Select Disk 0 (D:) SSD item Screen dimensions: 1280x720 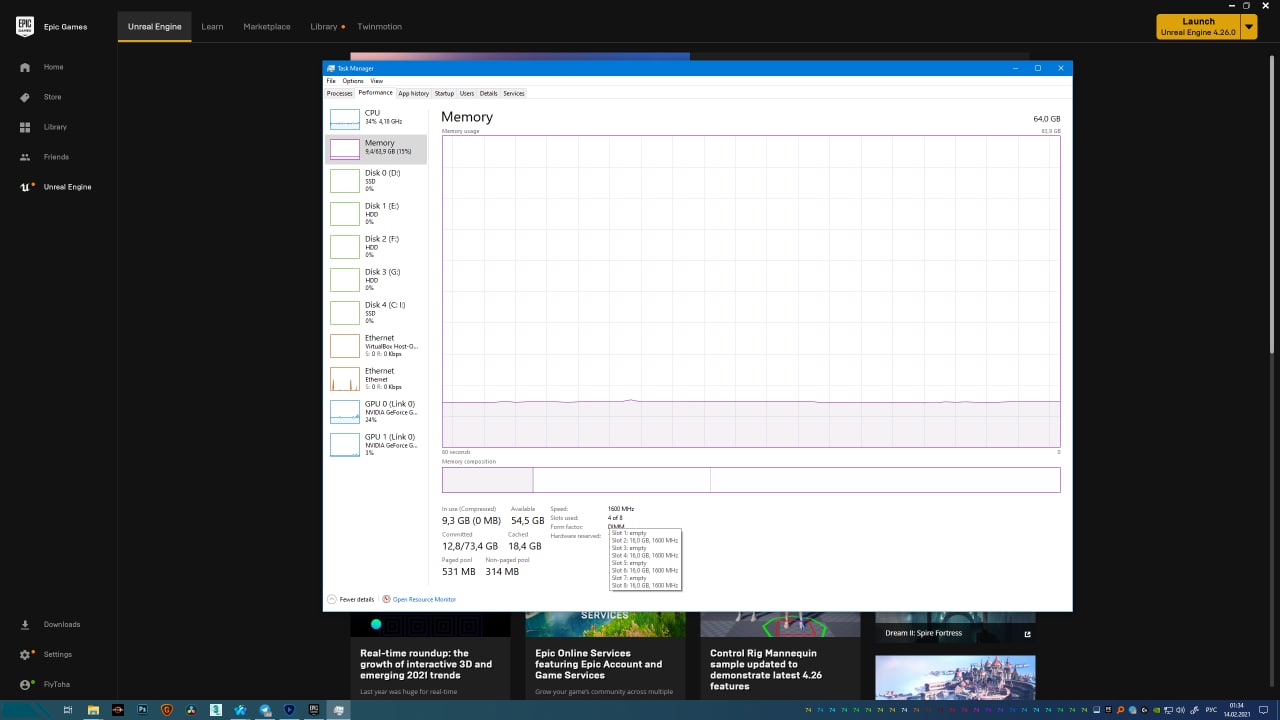tap(376, 180)
